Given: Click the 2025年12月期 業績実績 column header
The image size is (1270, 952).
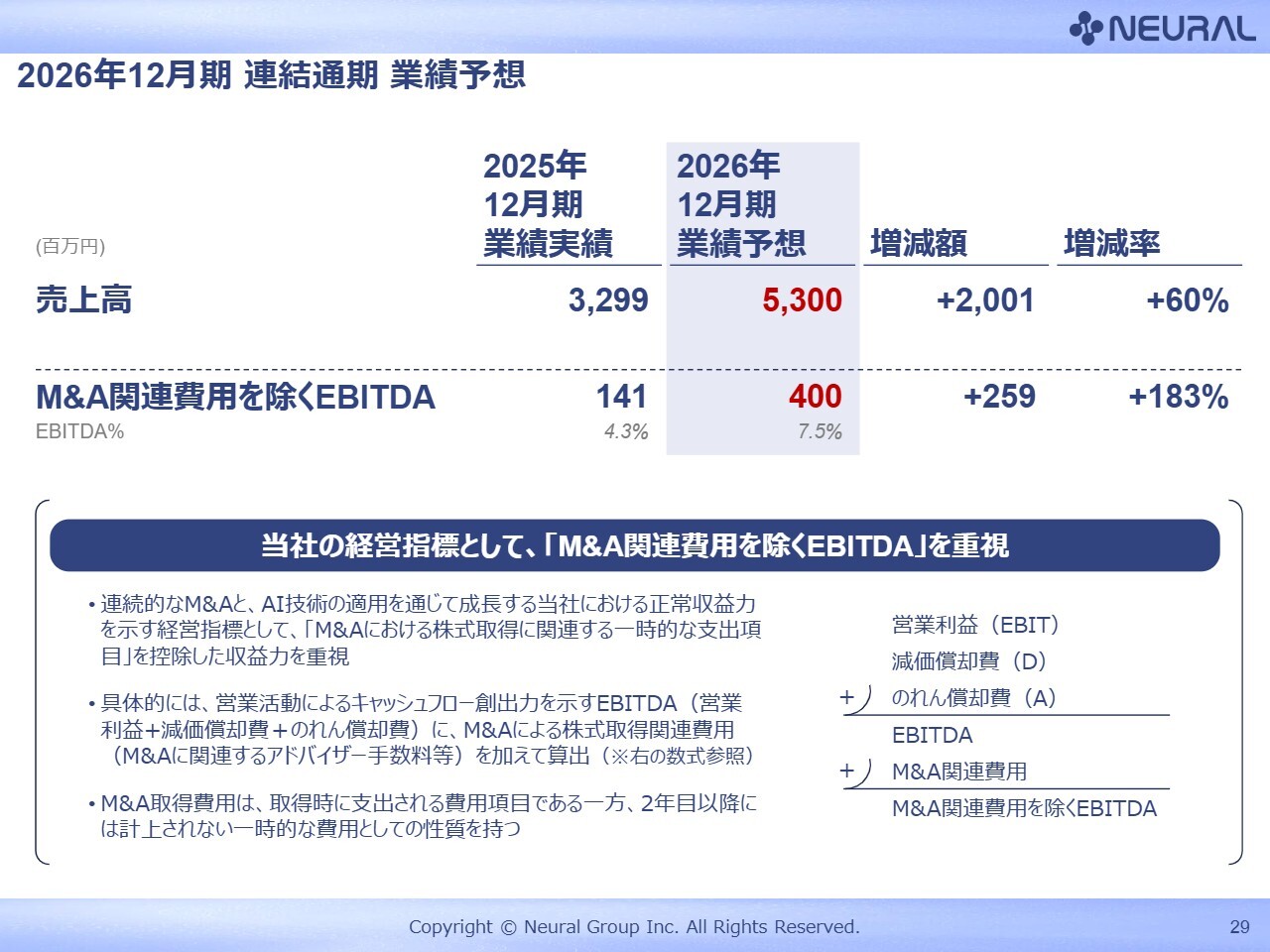Looking at the screenshot, I should pos(548,204).
